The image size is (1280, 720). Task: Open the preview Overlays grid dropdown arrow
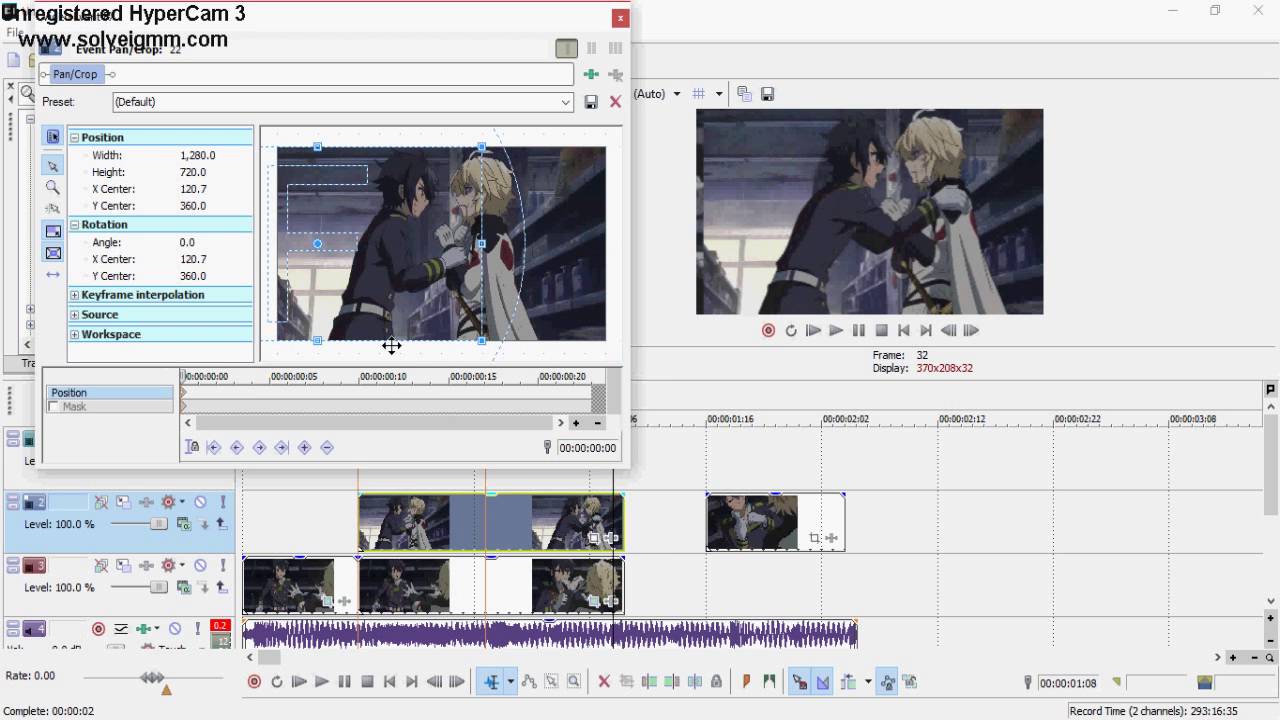(718, 94)
